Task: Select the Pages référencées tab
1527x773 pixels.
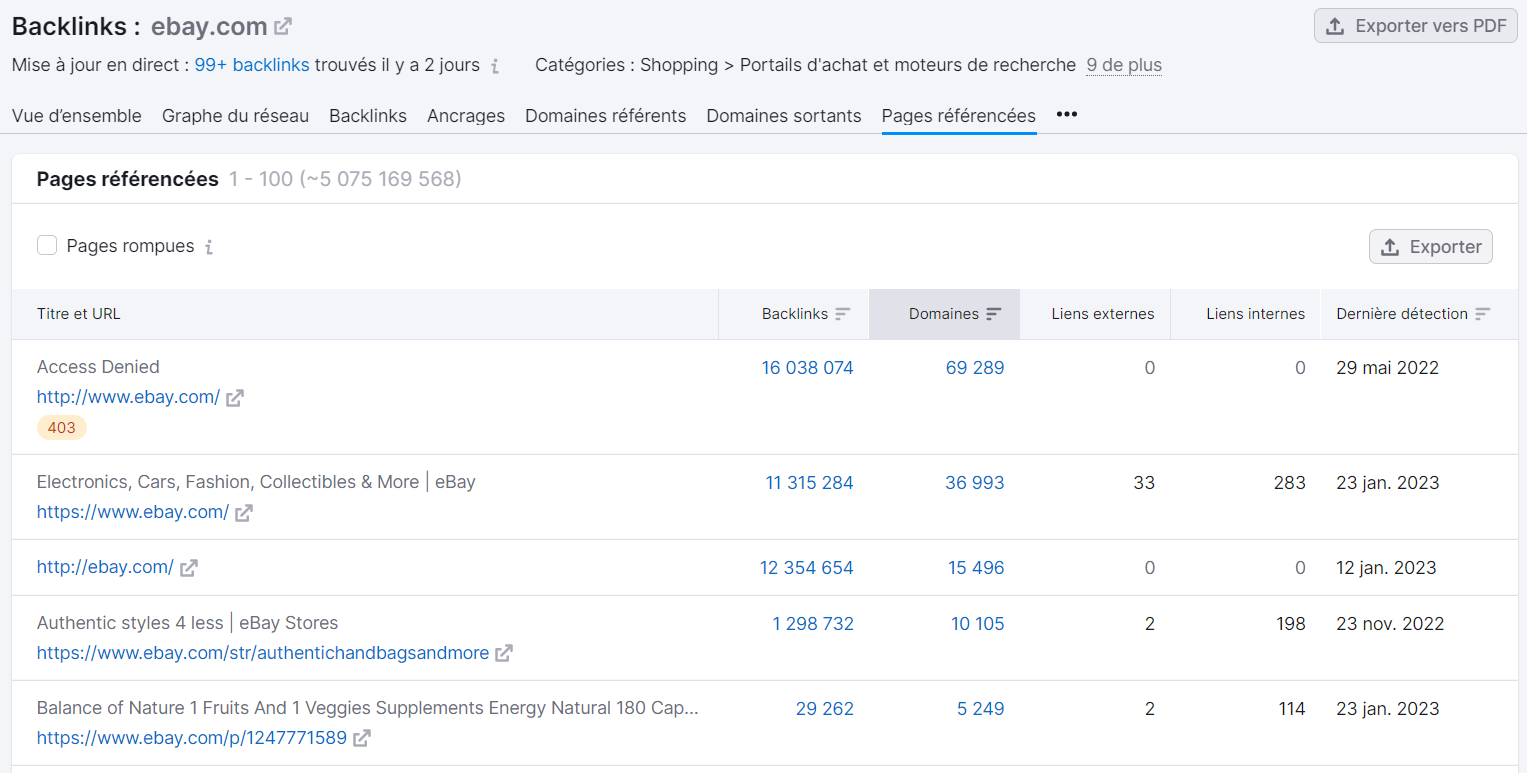Action: pyautogui.click(x=959, y=116)
